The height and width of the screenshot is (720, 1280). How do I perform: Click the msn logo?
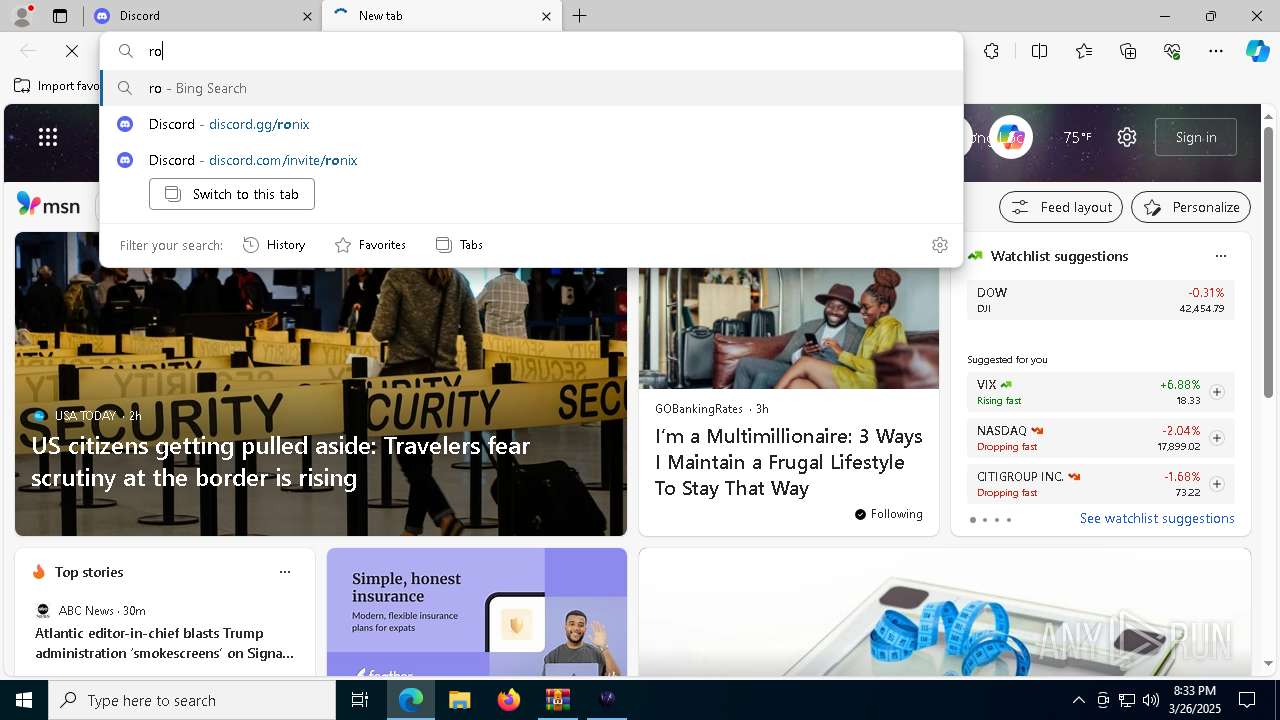click(x=48, y=205)
